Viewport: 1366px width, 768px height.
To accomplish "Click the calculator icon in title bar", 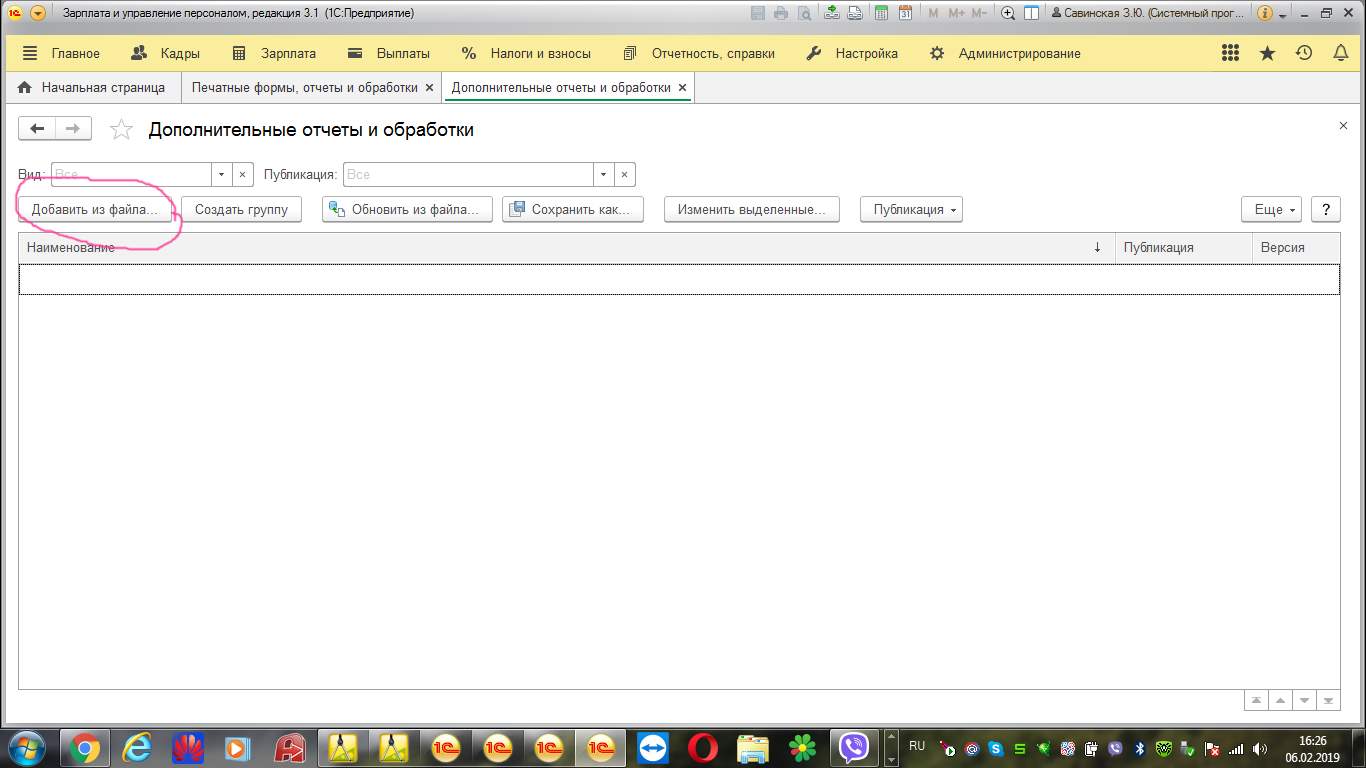I will (881, 13).
